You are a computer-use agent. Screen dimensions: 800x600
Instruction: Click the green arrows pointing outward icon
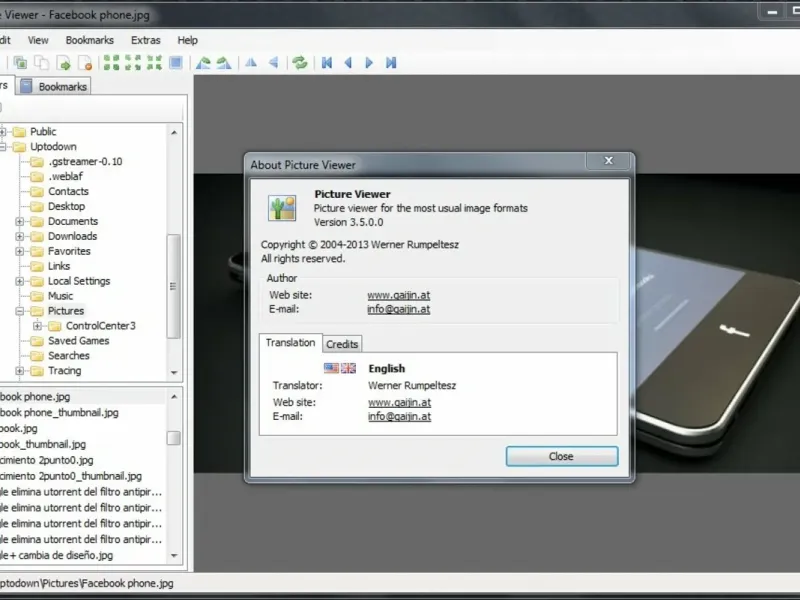[133, 63]
